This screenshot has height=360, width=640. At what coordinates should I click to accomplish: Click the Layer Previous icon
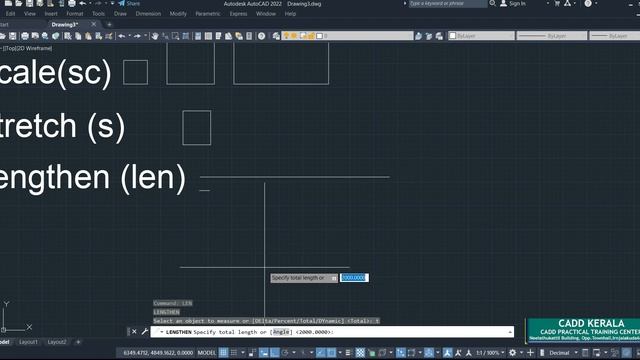429,36
